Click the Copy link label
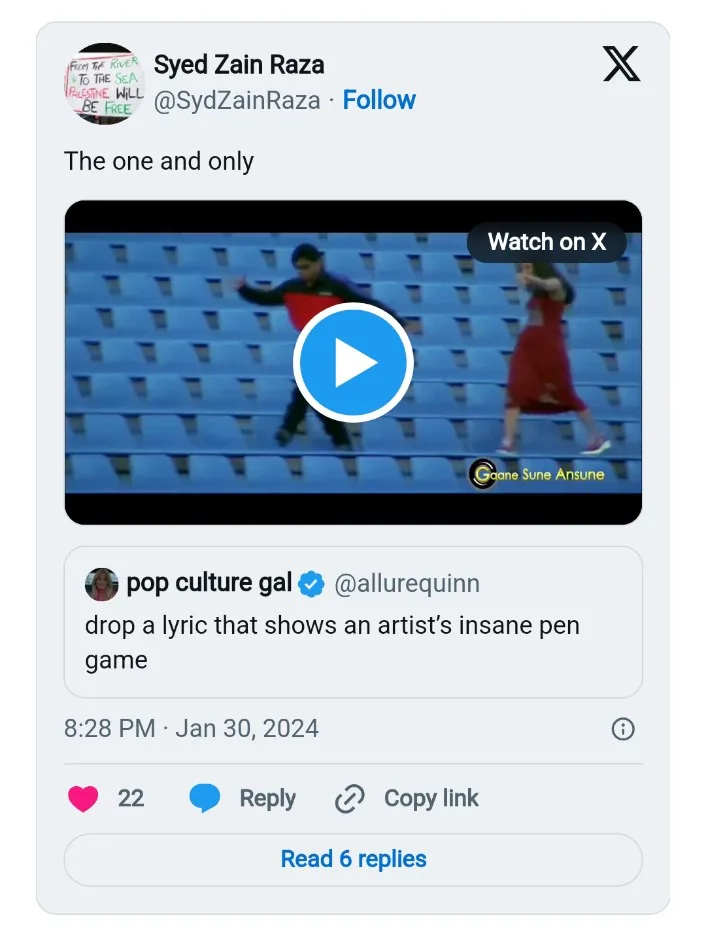This screenshot has height=937, width=706. [x=431, y=798]
